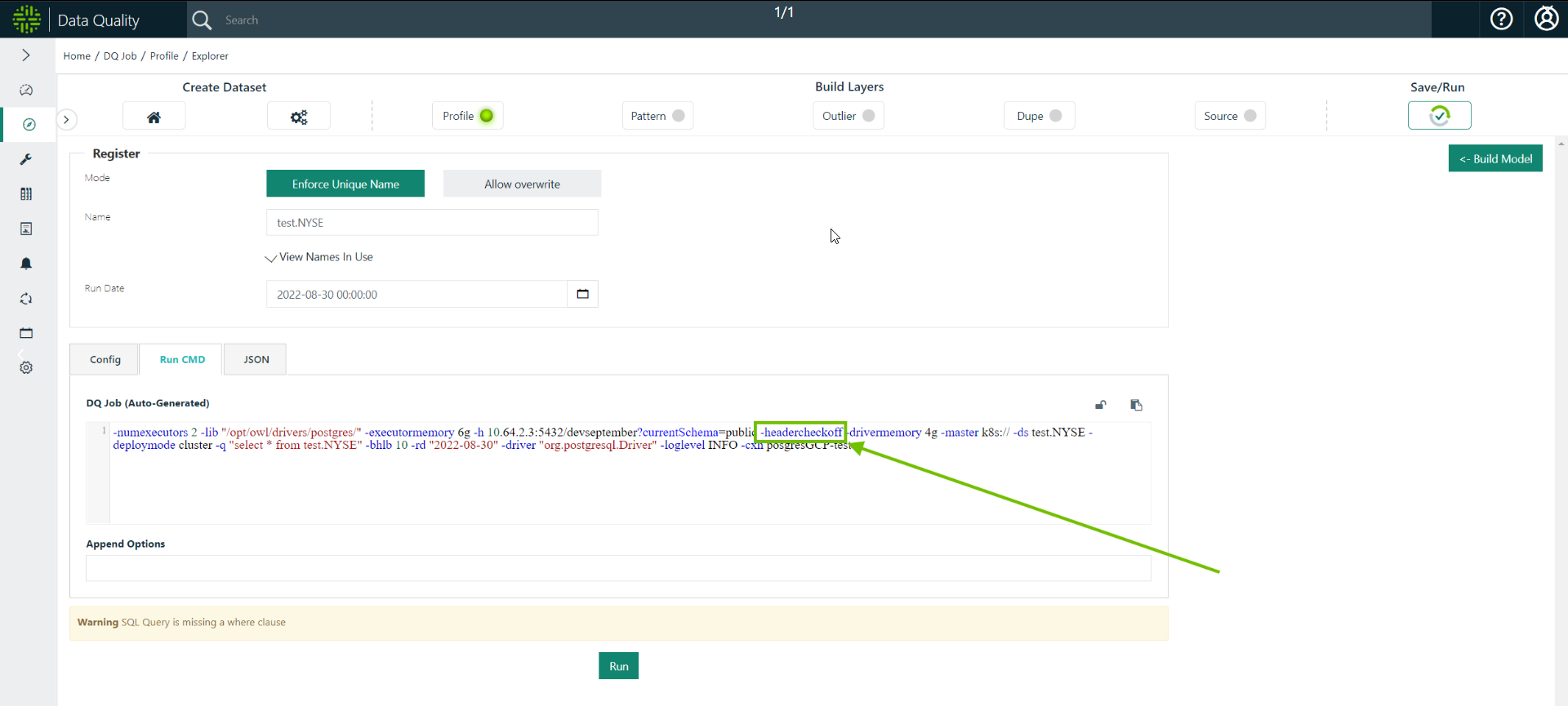Expand View Names In Use
Image resolution: width=1568 pixels, height=706 pixels.
(319, 257)
